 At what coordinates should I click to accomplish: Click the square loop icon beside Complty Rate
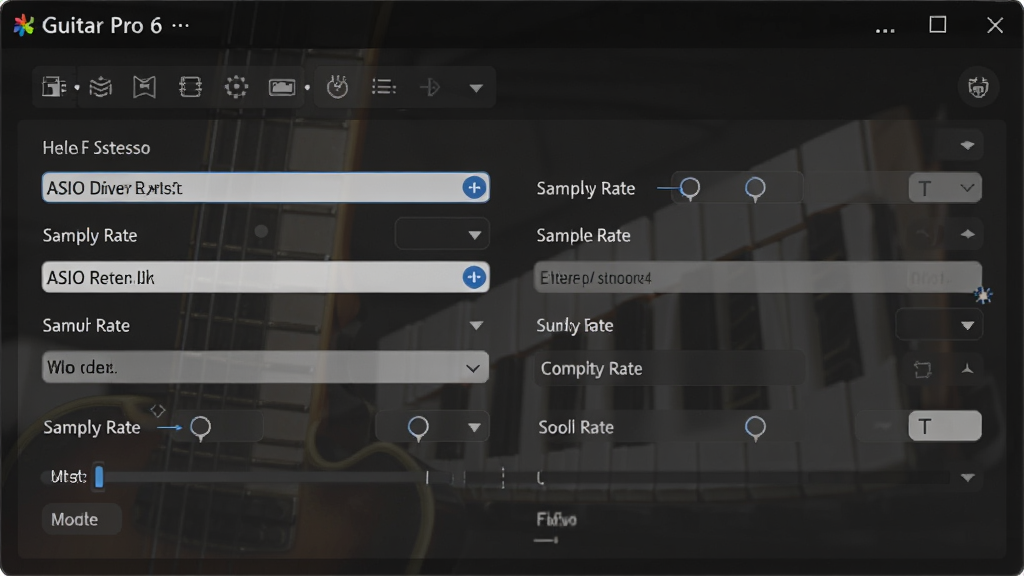point(923,370)
